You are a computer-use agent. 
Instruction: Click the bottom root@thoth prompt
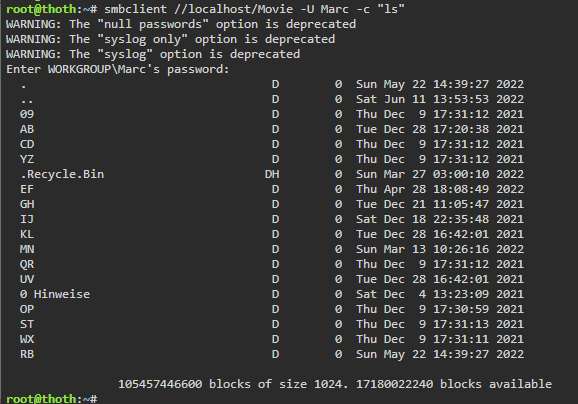click(x=52, y=398)
